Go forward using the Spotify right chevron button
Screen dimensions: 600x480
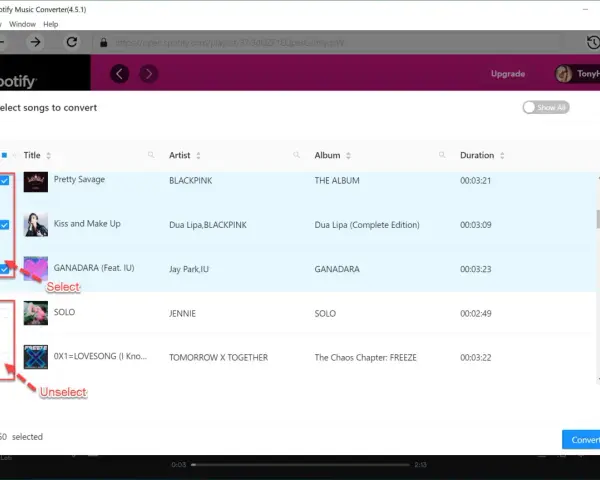(148, 73)
